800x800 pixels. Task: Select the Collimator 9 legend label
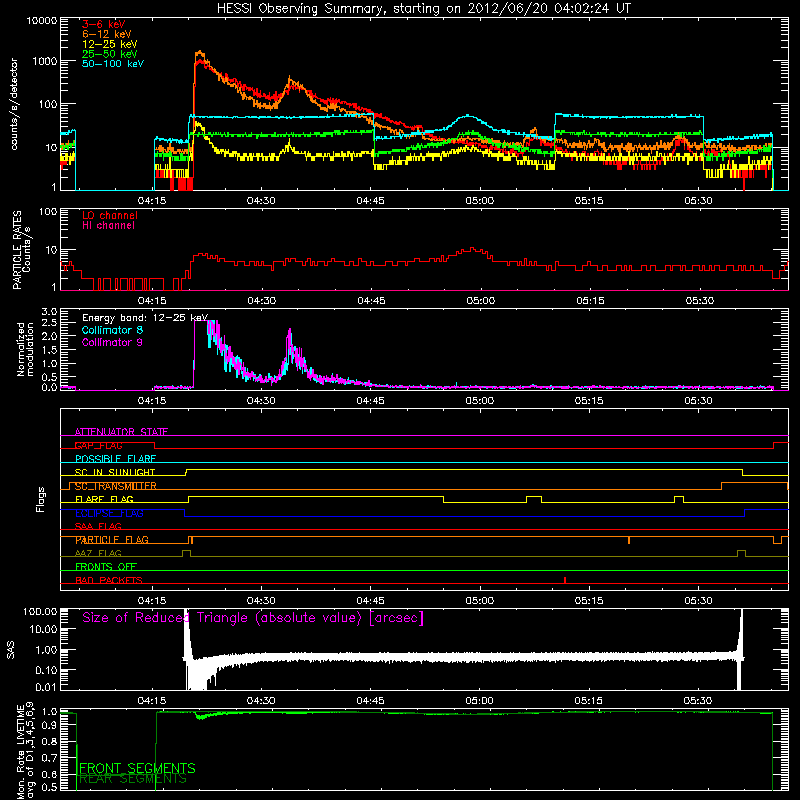point(112,342)
